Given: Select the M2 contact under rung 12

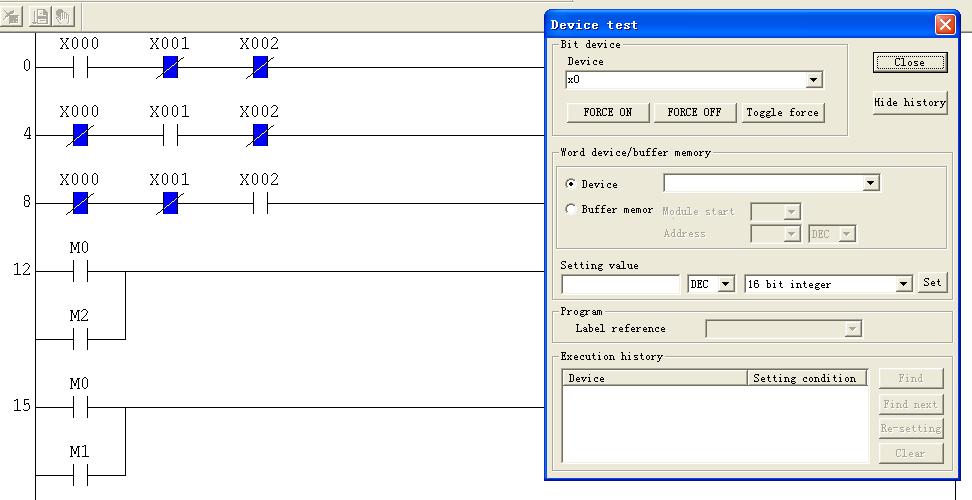Looking at the screenshot, I should [x=80, y=339].
